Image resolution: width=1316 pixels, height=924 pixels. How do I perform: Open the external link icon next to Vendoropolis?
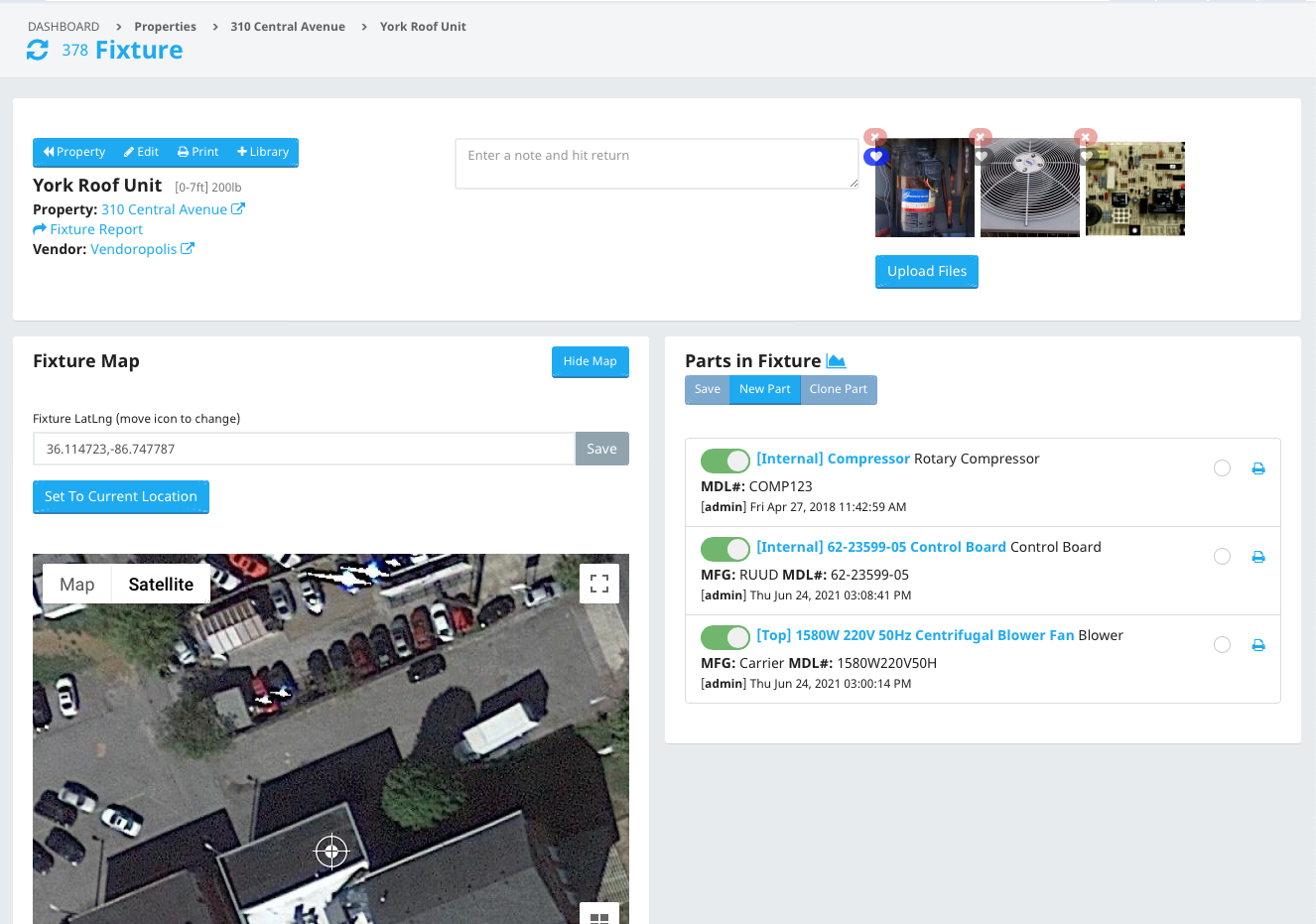(x=188, y=249)
